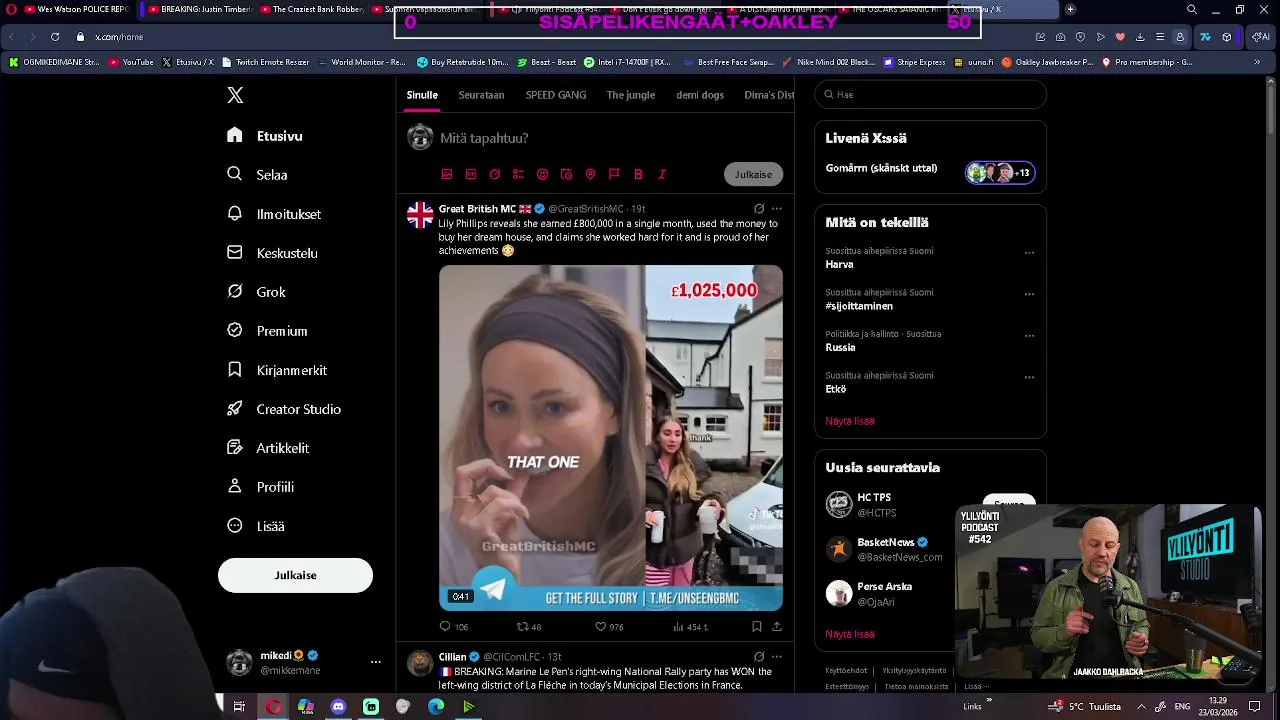Switch to the demi dogs tab
Image resolution: width=1280 pixels, height=720 pixels.
(x=700, y=95)
